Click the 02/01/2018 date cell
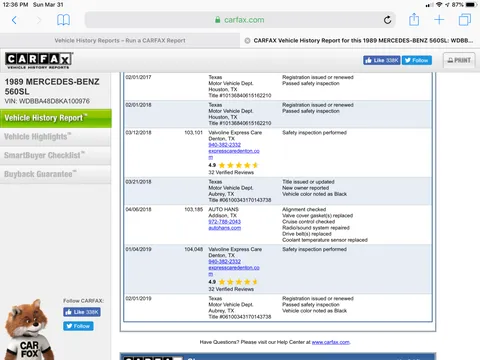480x360 pixels. 138,105
